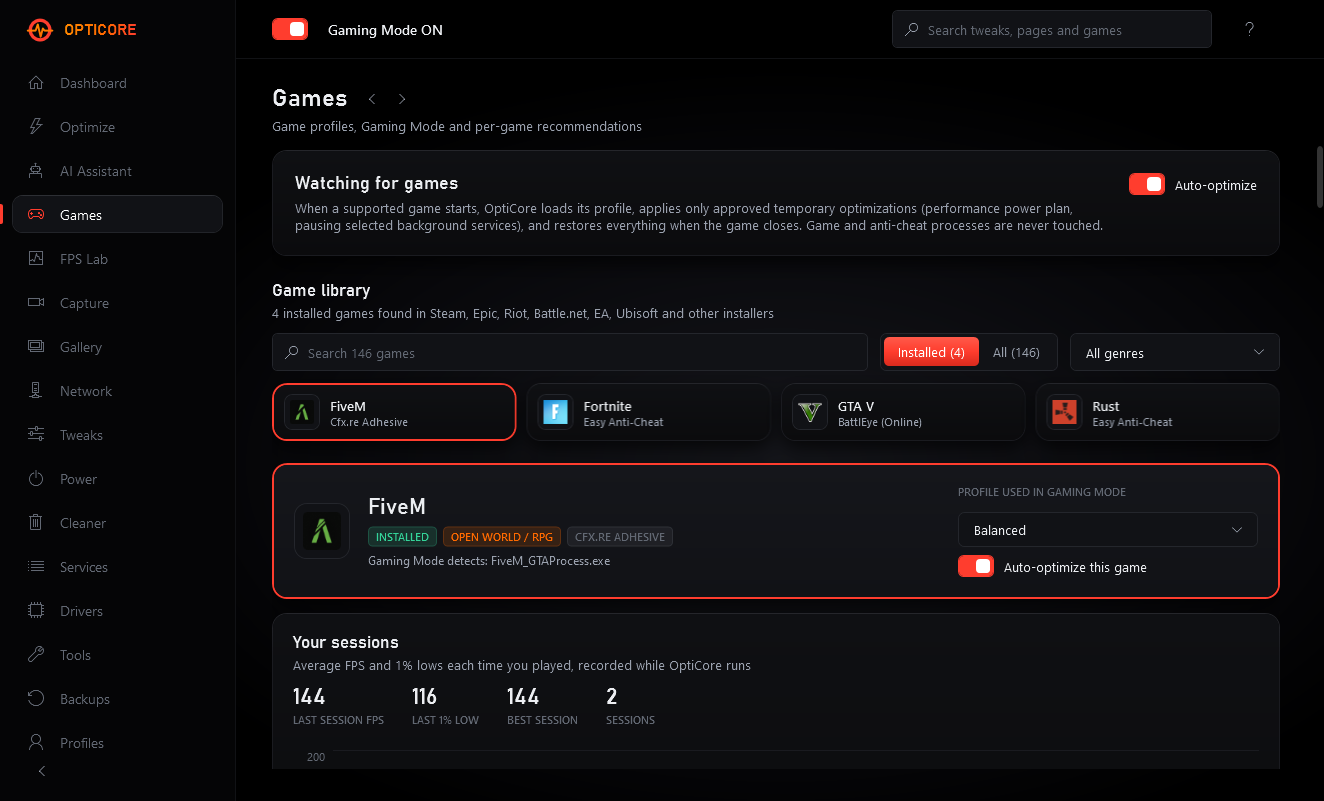Click the OPEN WORLD / RPG tag
This screenshot has height=801, width=1324.
tap(501, 537)
